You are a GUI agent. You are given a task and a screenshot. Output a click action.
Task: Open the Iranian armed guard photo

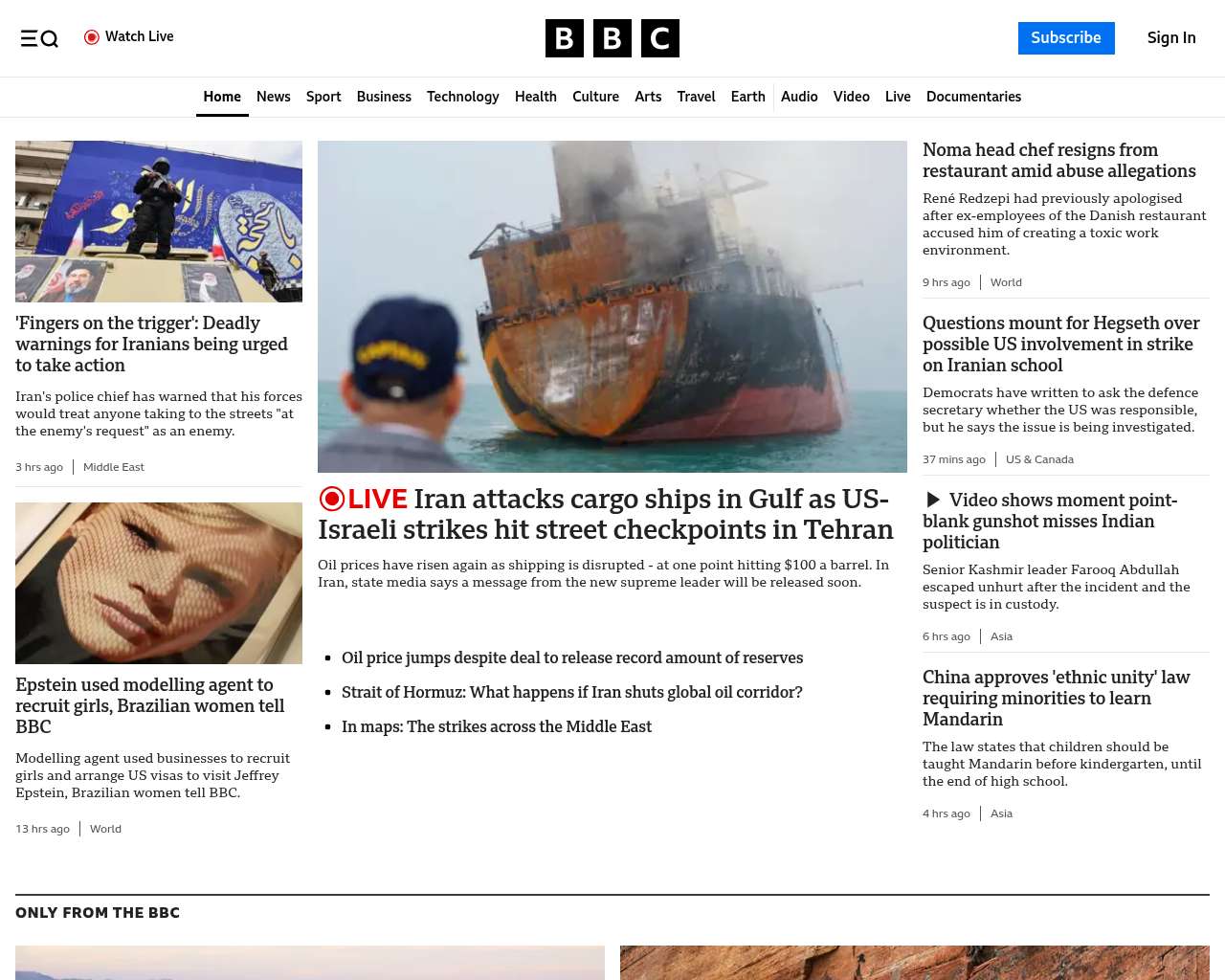tap(159, 221)
